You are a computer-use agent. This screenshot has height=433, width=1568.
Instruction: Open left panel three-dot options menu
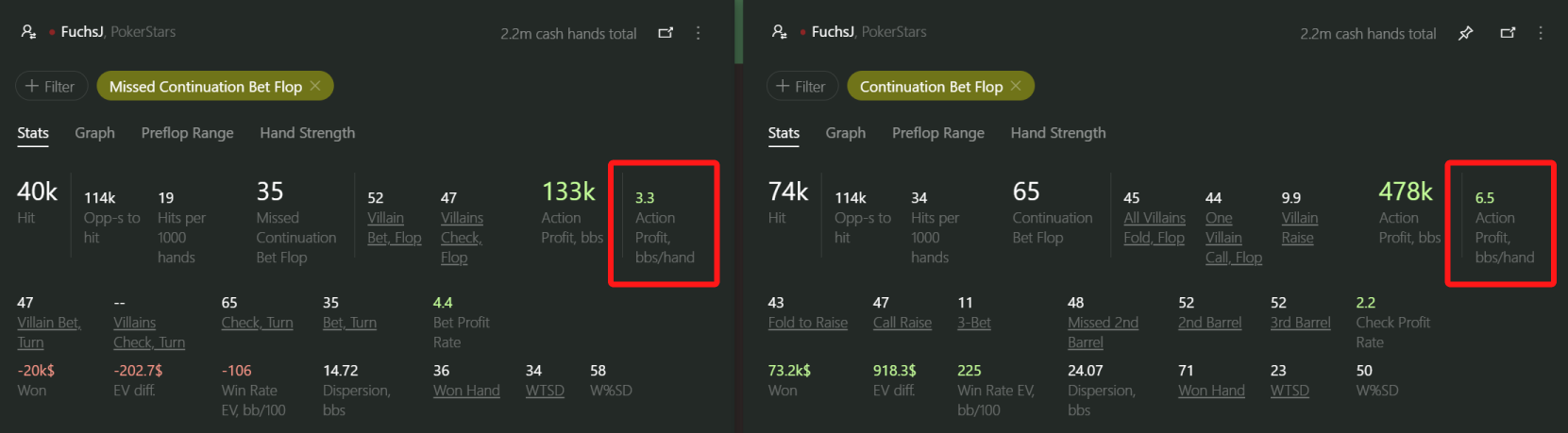(699, 33)
